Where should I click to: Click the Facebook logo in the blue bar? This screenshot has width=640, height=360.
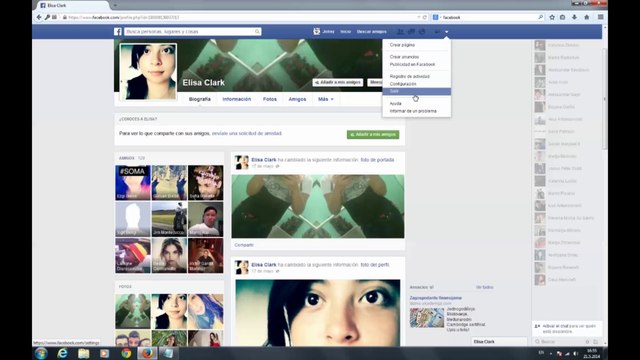pos(118,31)
